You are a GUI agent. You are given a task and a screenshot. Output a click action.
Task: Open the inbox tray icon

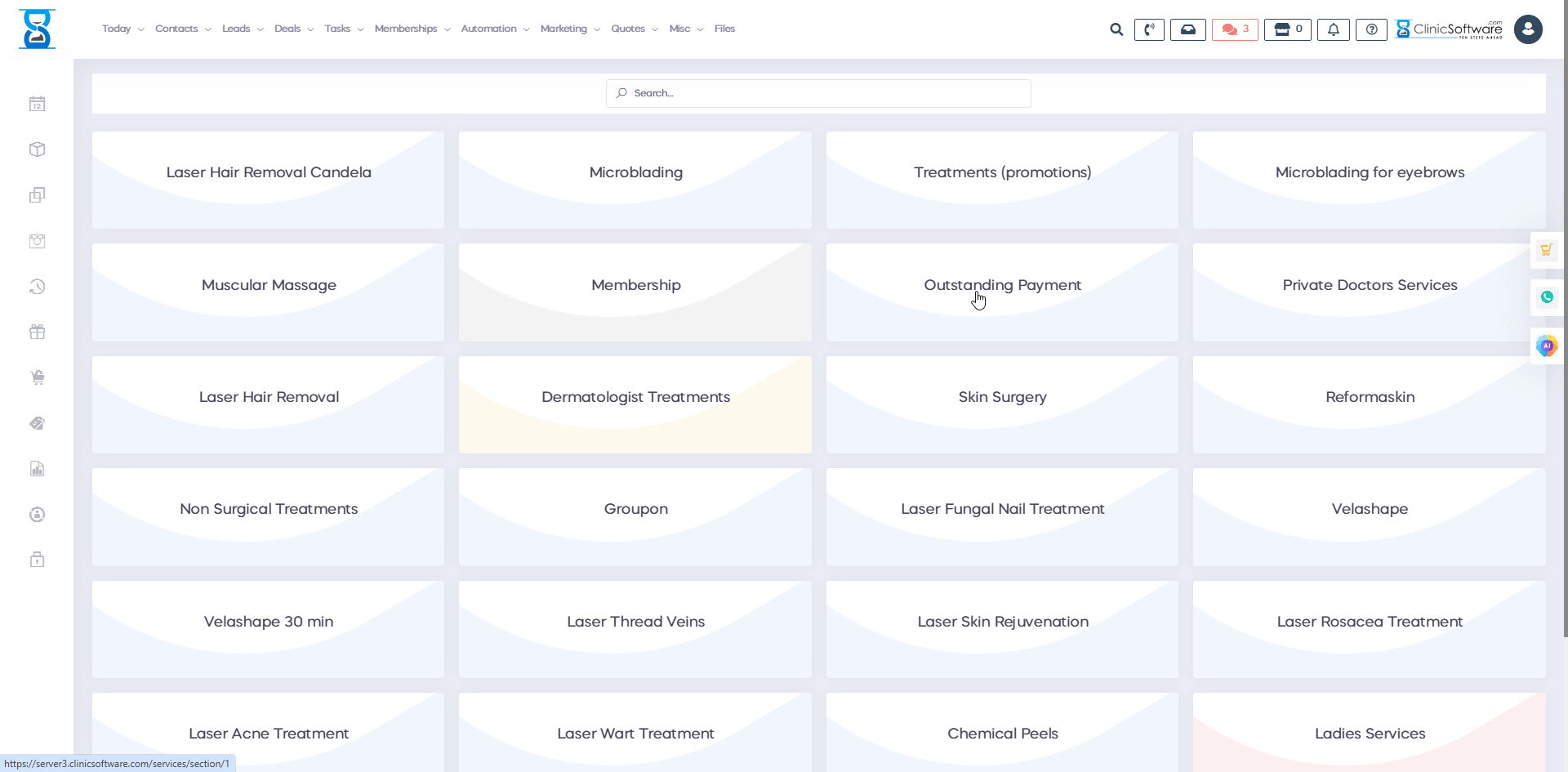coord(1188,29)
